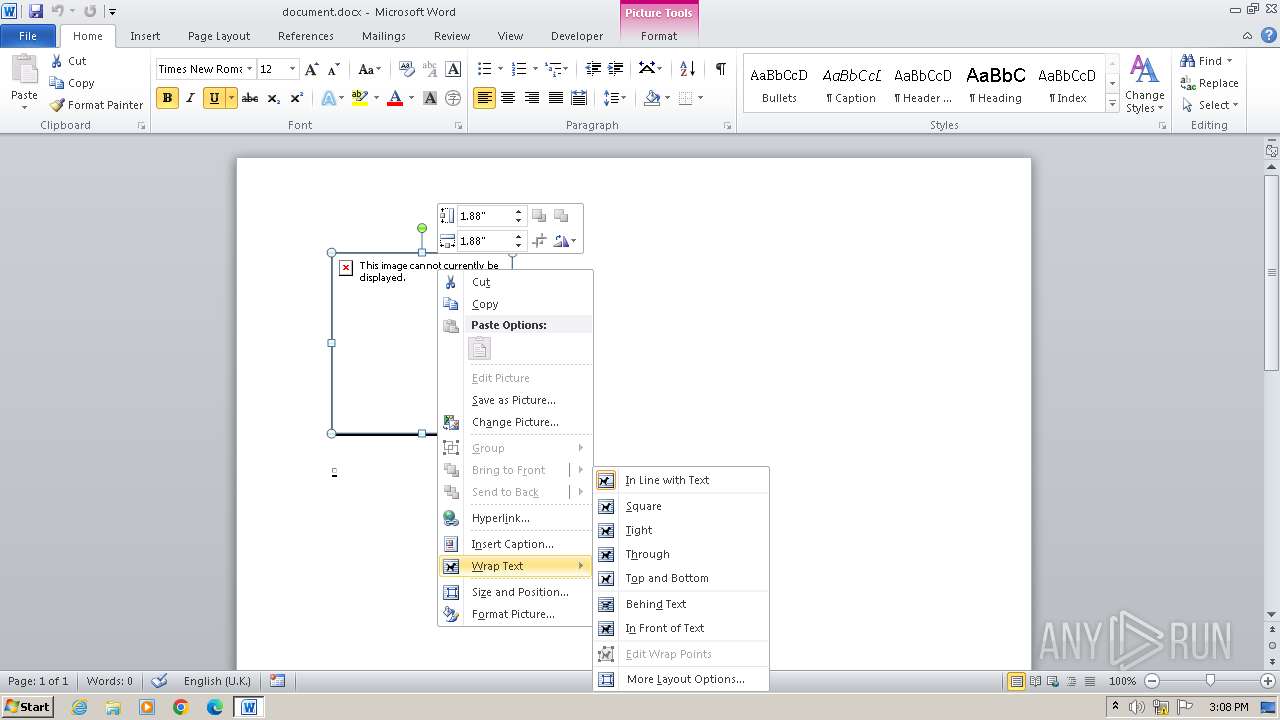
Task: Choose Square text wrapping
Action: point(682,506)
